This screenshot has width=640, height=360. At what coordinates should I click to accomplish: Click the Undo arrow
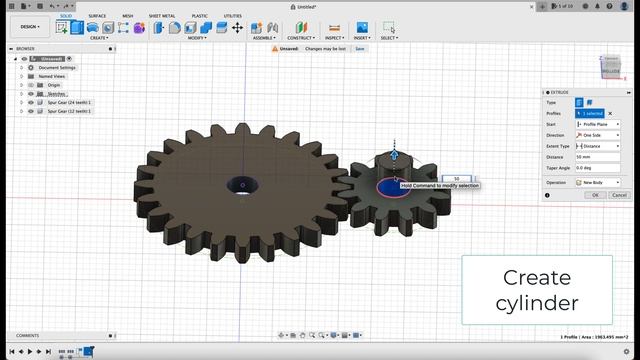[52, 6]
